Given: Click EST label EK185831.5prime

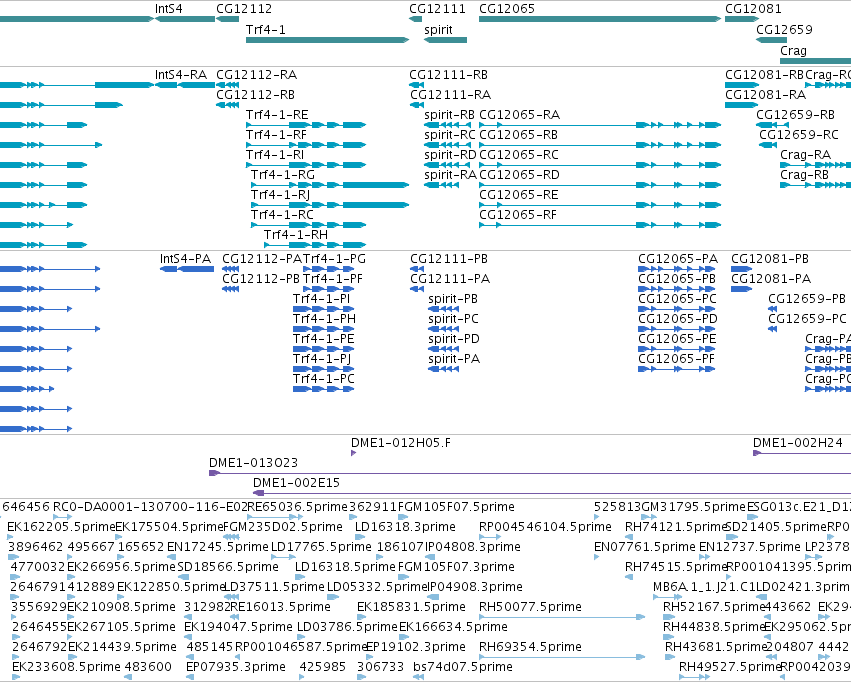Looking at the screenshot, I should point(411,607).
